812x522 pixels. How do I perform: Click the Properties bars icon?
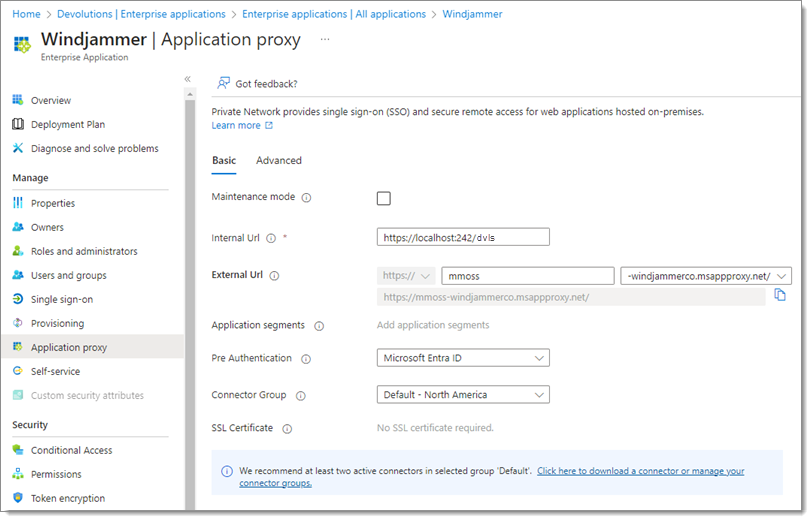pyautogui.click(x=18, y=202)
